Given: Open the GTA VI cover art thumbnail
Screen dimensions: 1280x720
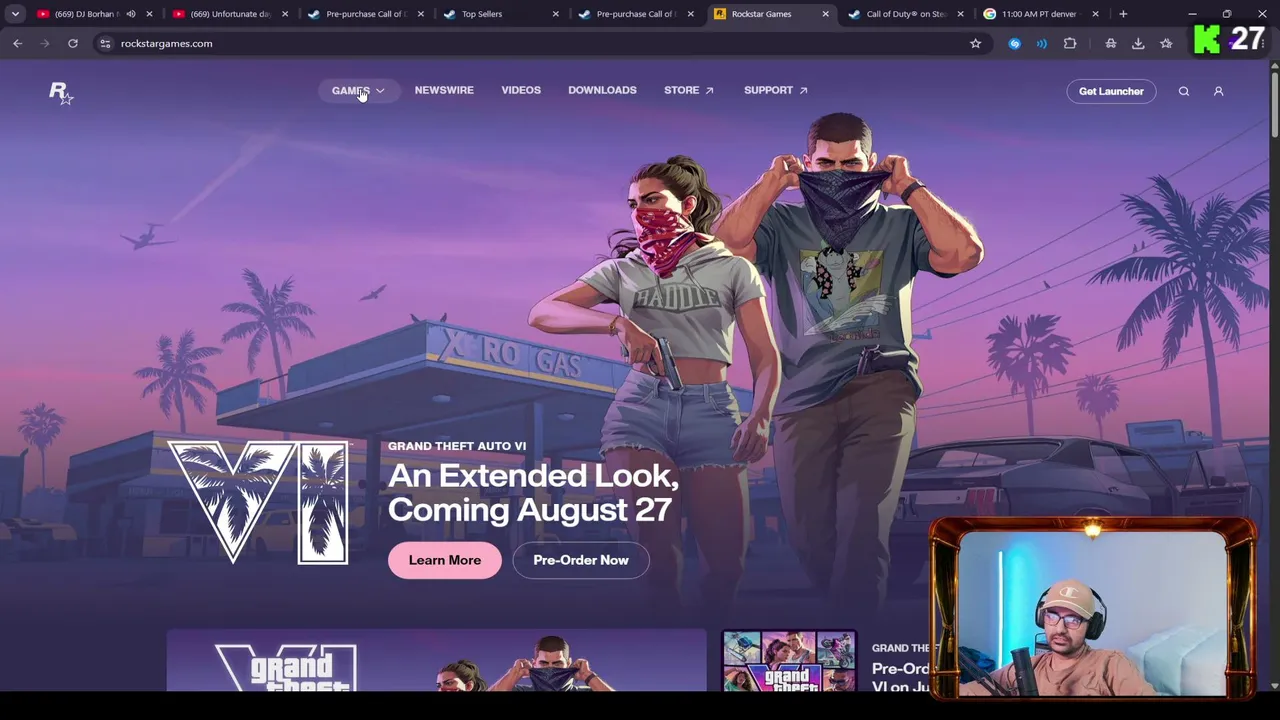Looking at the screenshot, I should 789,661.
